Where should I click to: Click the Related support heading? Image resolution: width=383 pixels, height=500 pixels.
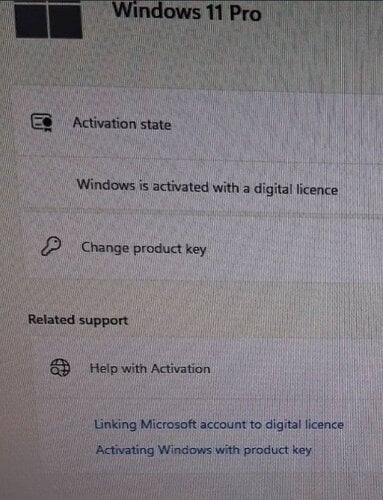point(78,320)
